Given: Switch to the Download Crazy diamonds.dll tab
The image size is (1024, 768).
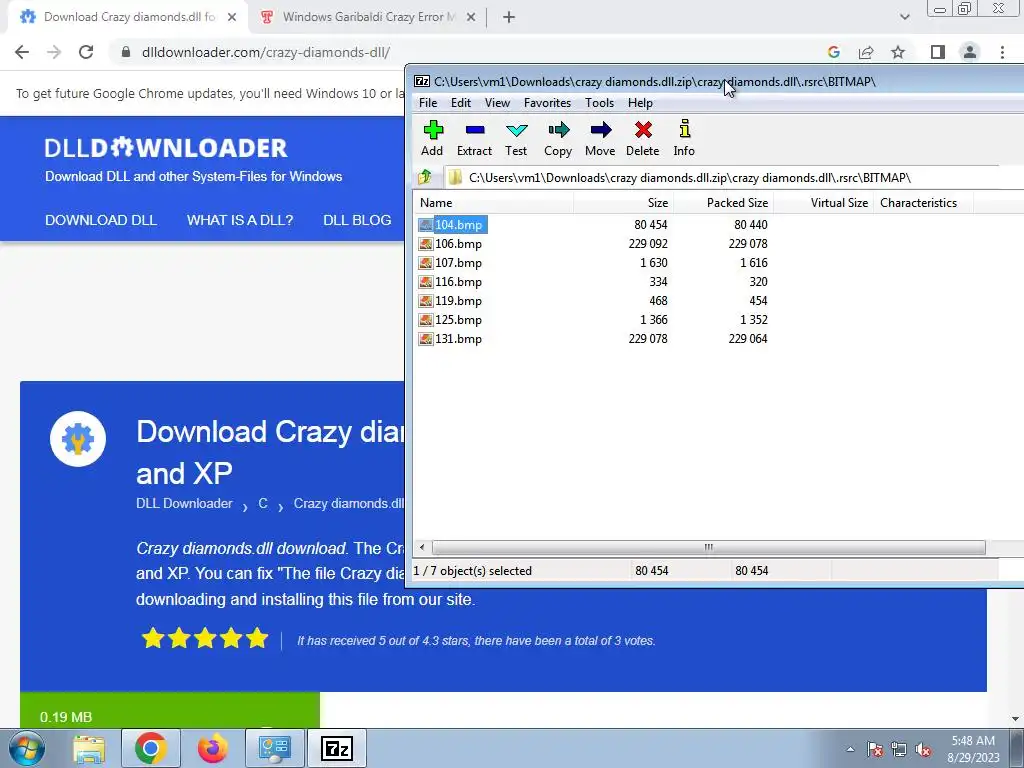Looking at the screenshot, I should 128,17.
